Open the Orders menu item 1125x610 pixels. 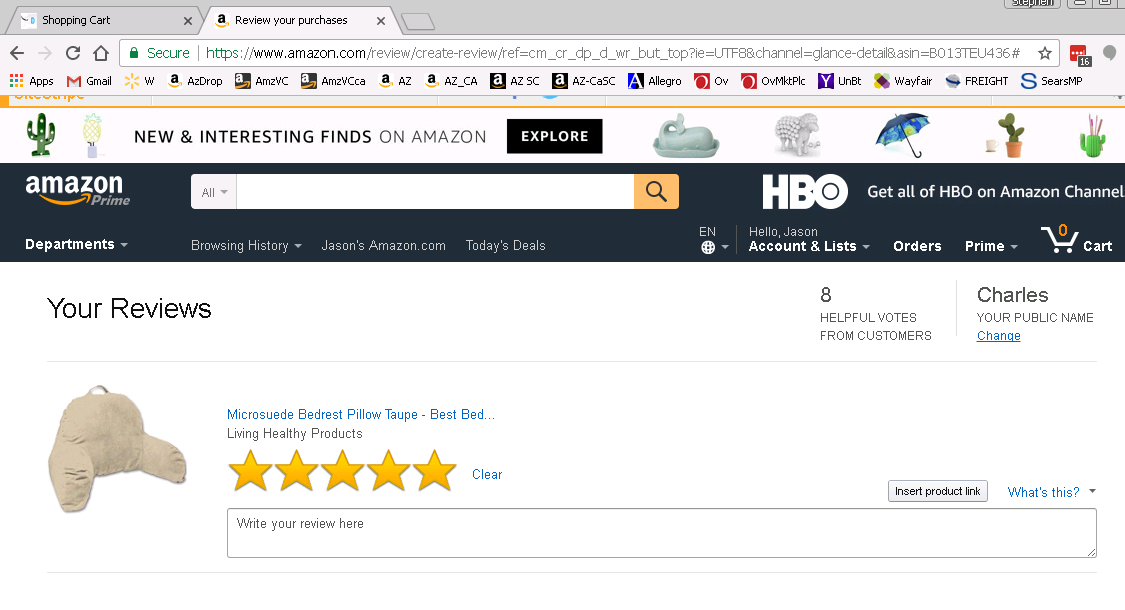tap(917, 245)
